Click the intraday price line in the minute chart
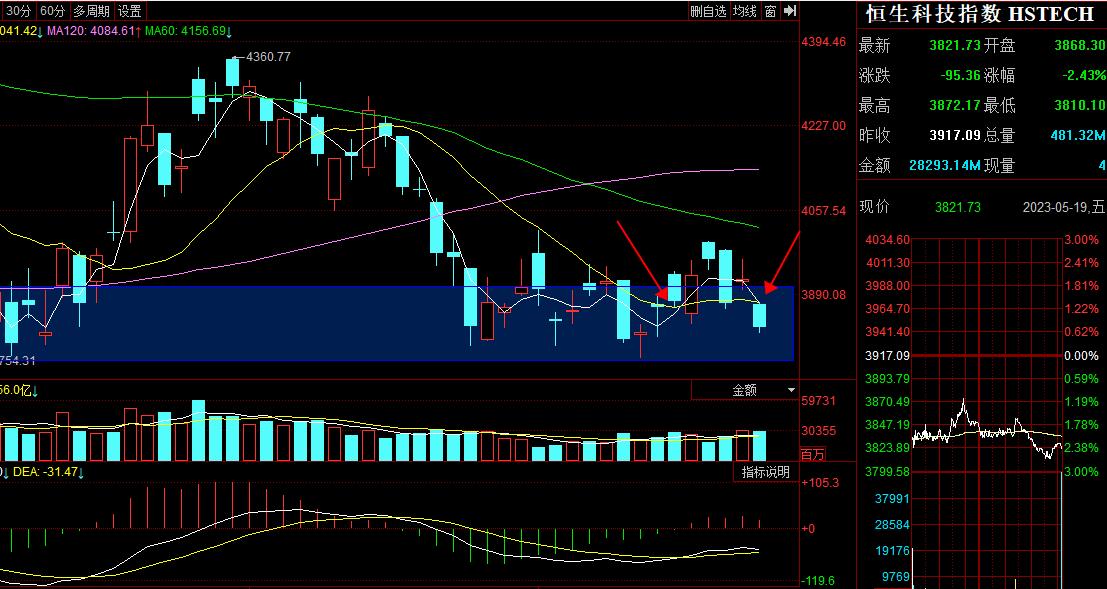The width and height of the screenshot is (1107, 589). point(987,429)
